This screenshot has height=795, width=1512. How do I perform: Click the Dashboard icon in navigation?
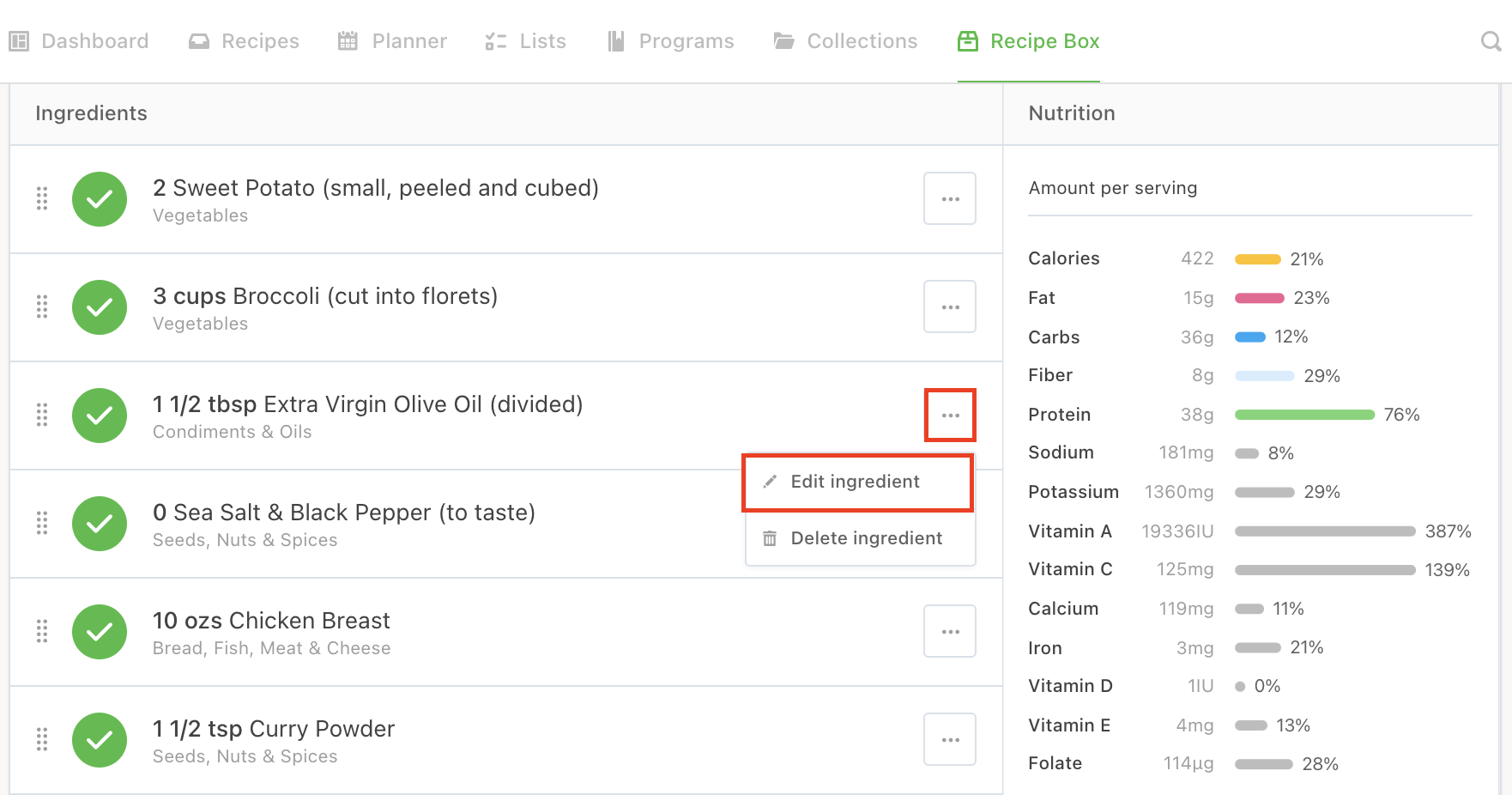[19, 41]
